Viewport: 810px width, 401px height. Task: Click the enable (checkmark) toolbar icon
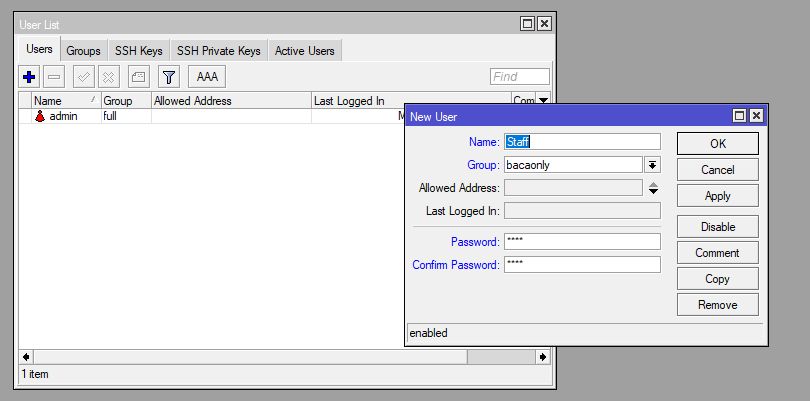pos(84,78)
